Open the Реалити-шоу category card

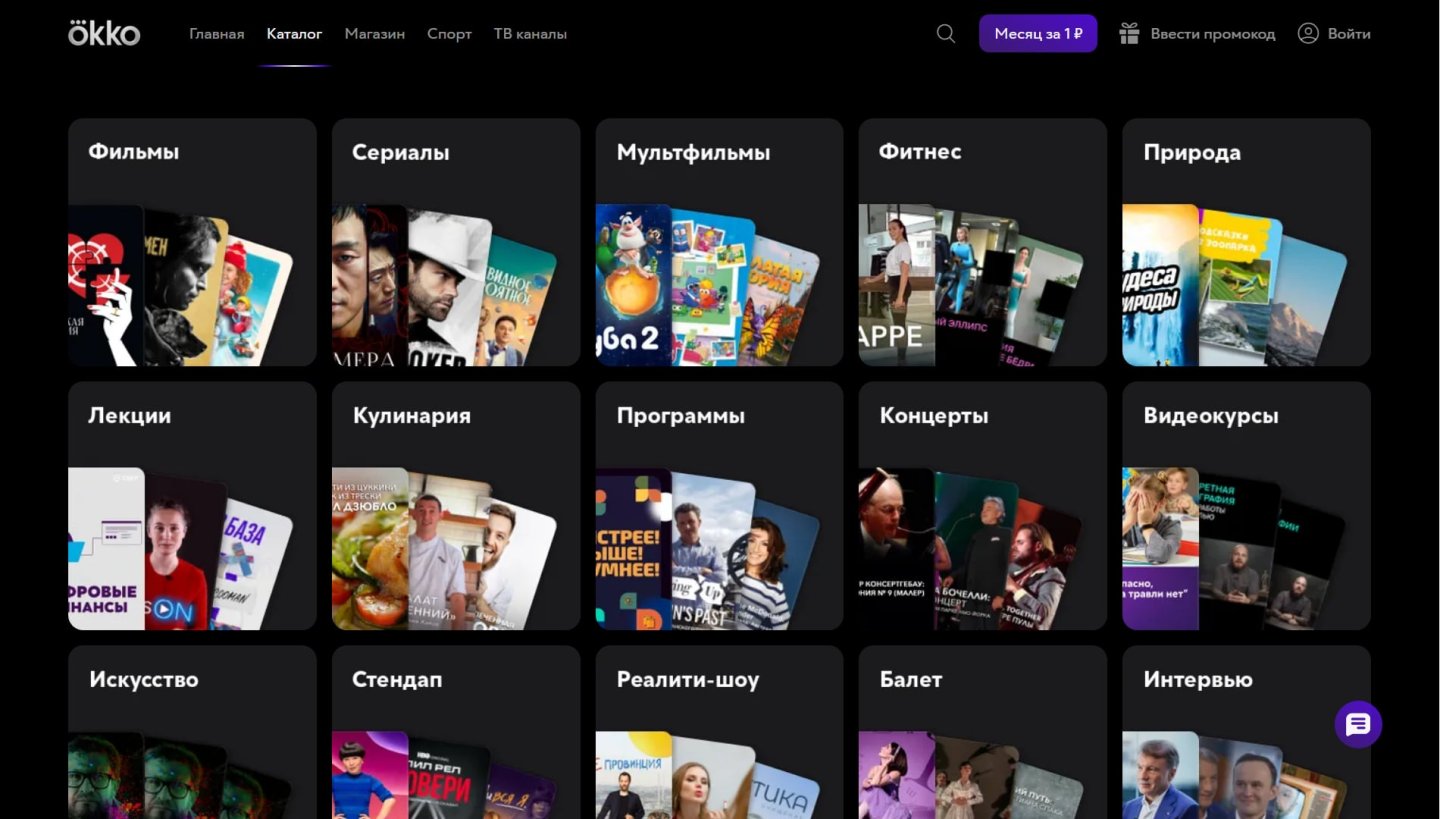[x=719, y=732]
